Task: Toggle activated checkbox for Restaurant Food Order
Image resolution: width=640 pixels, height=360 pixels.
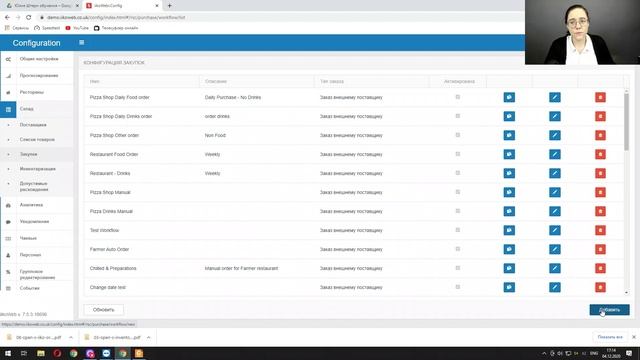Action: 458,154
